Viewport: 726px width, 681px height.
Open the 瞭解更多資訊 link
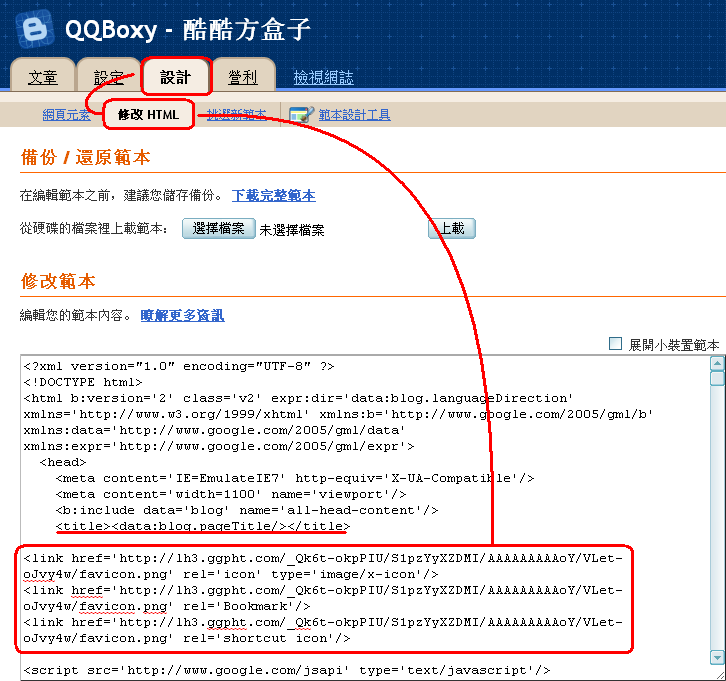(182, 315)
